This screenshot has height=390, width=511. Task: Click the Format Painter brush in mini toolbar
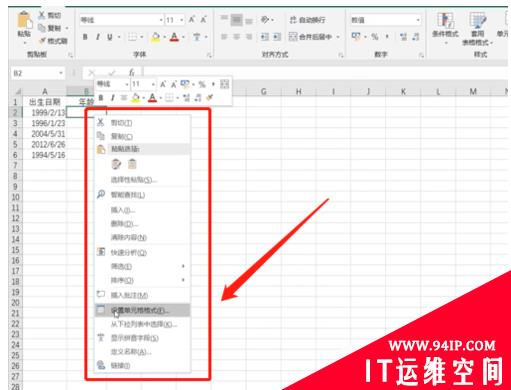[210, 97]
